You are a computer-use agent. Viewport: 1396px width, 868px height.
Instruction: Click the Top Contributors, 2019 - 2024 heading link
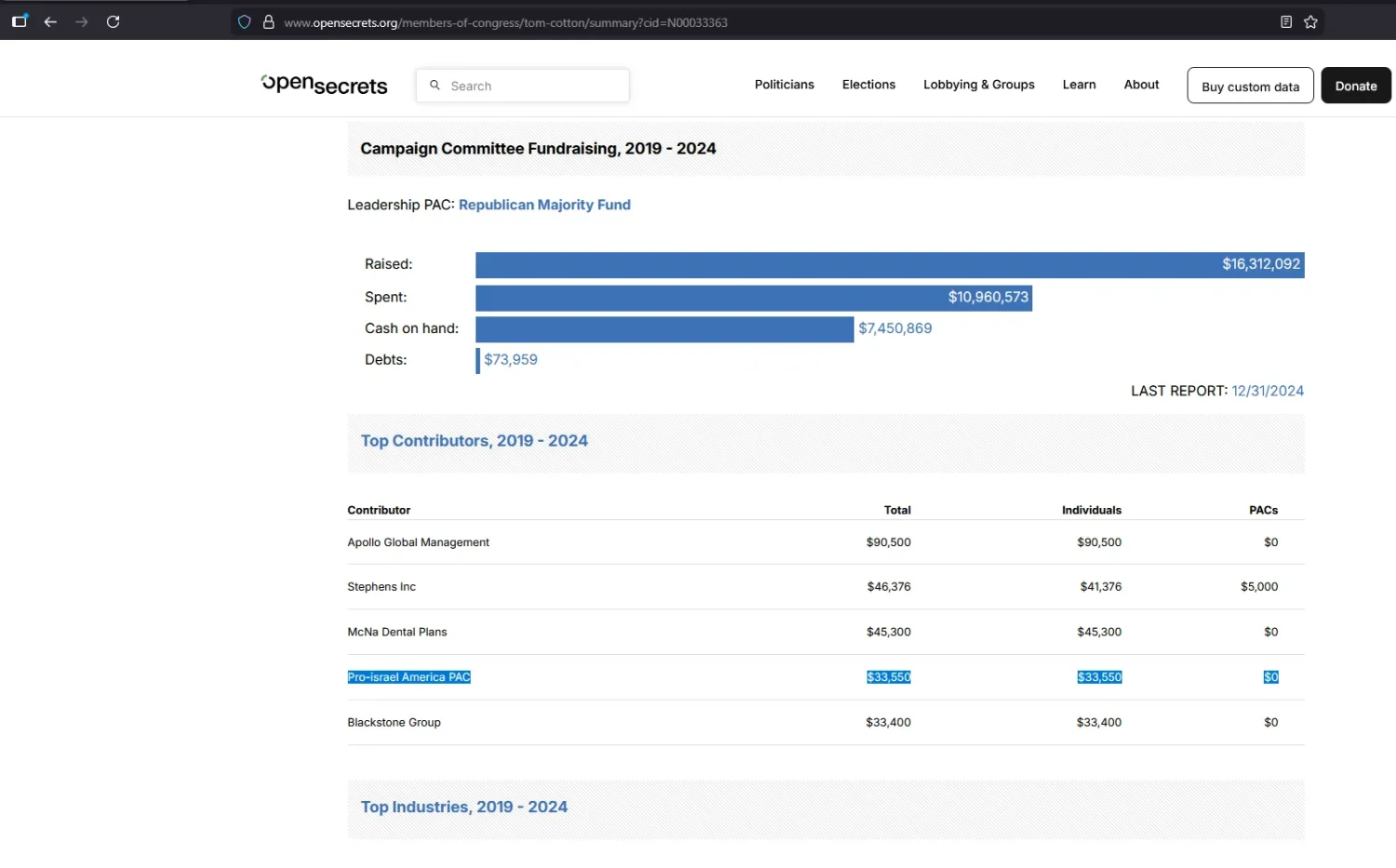point(474,441)
